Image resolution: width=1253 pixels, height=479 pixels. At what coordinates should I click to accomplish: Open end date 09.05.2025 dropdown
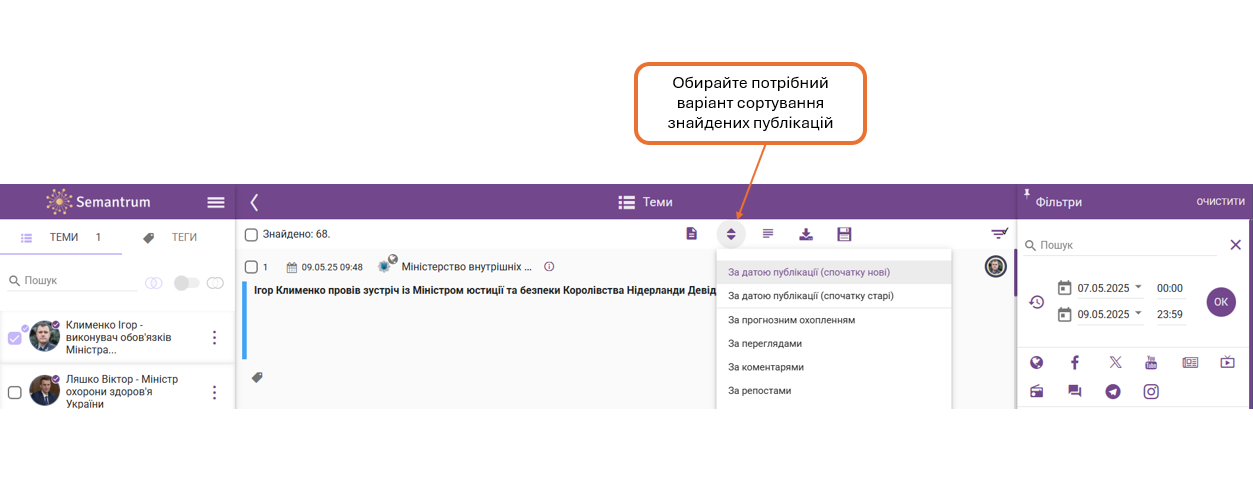(1138, 313)
